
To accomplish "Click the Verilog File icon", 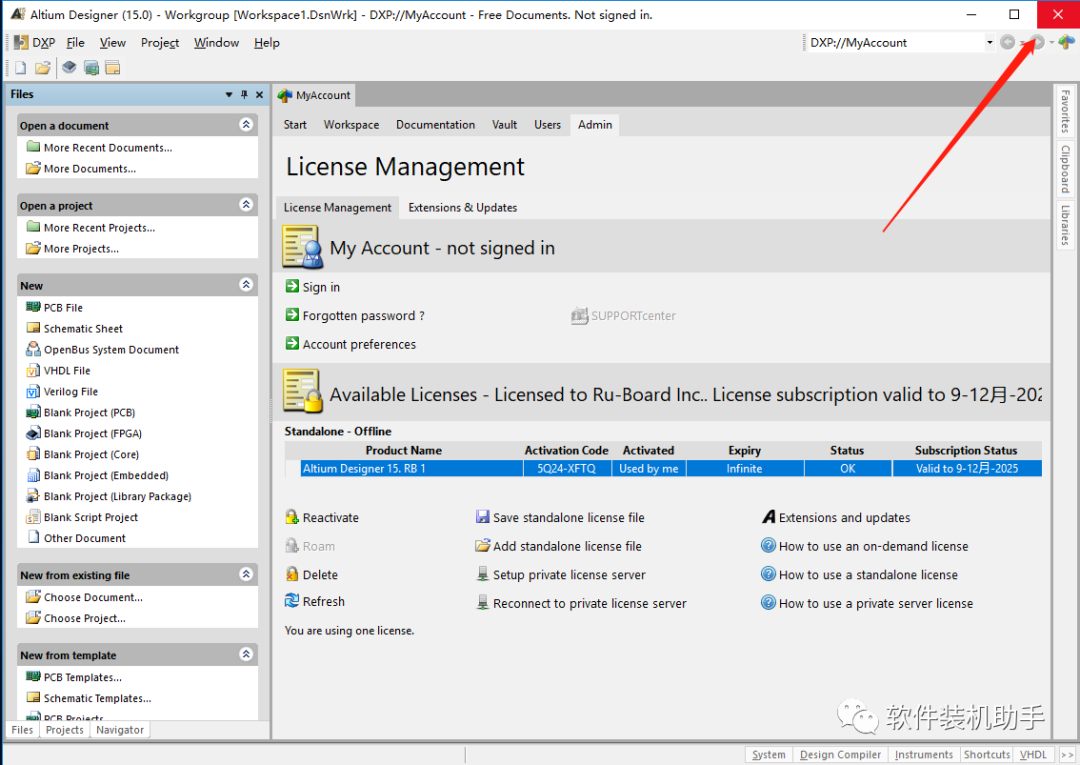I will (33, 391).
